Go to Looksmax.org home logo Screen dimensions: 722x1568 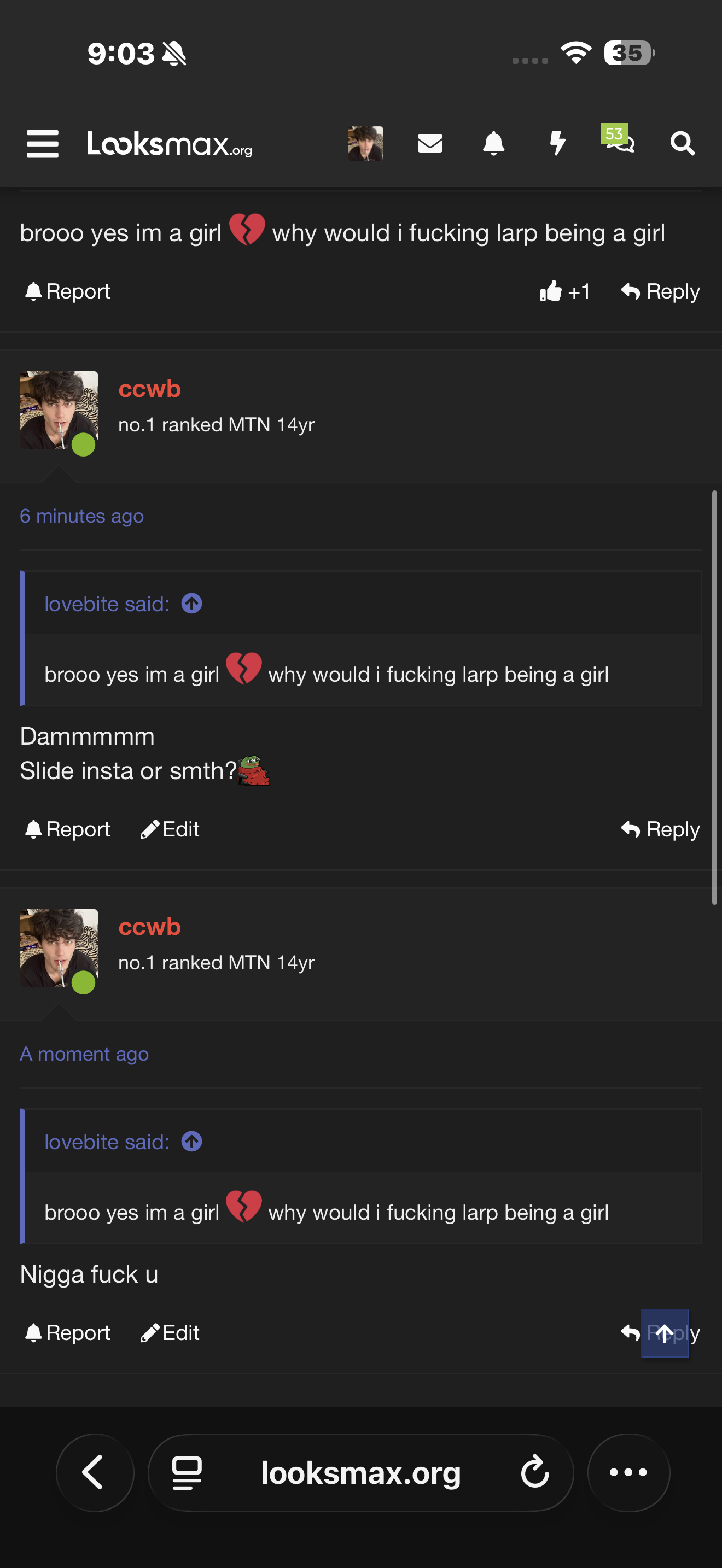pyautogui.click(x=169, y=144)
